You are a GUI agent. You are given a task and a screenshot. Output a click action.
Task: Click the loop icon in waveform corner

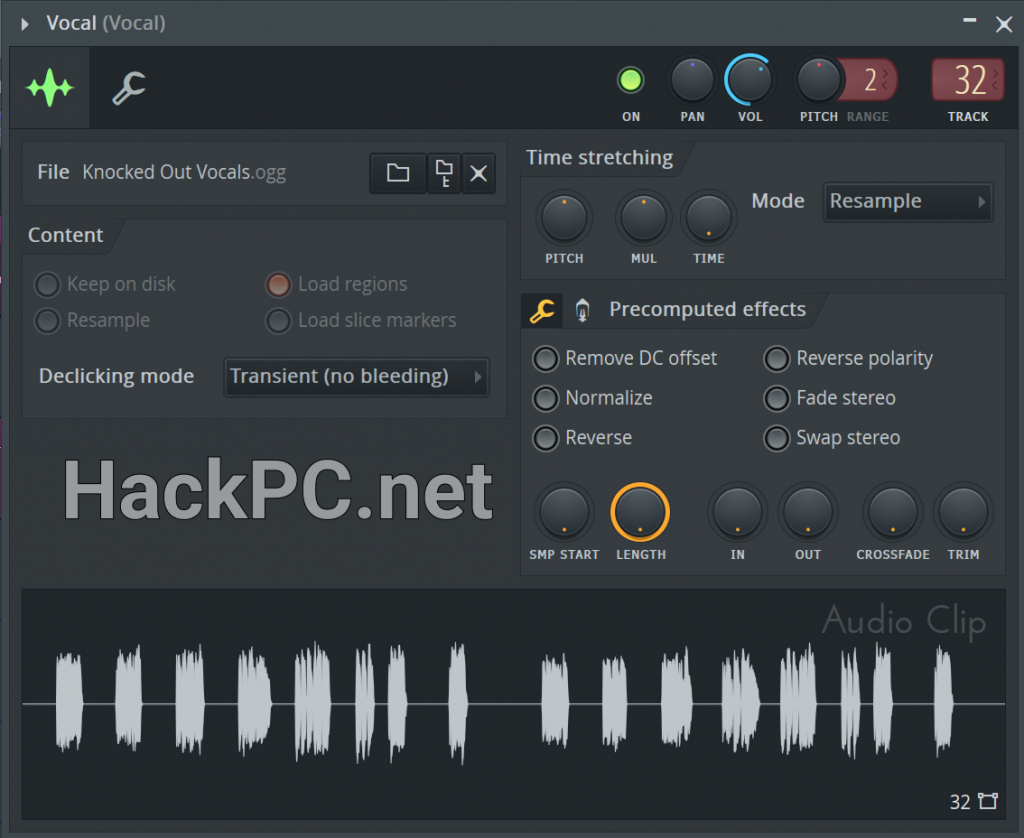coord(988,801)
